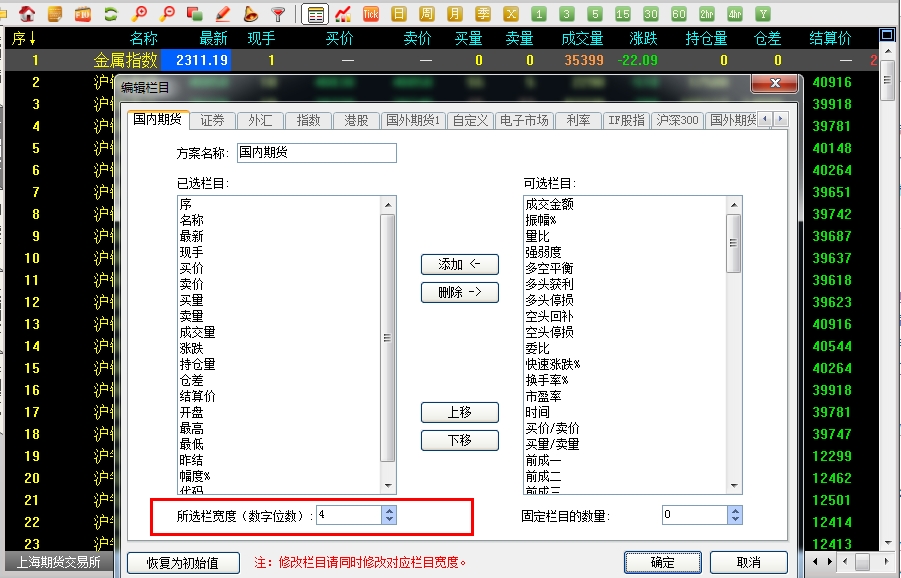Confirm changes with 确定 button
Viewport: 901px width, 578px height.
click(x=662, y=562)
